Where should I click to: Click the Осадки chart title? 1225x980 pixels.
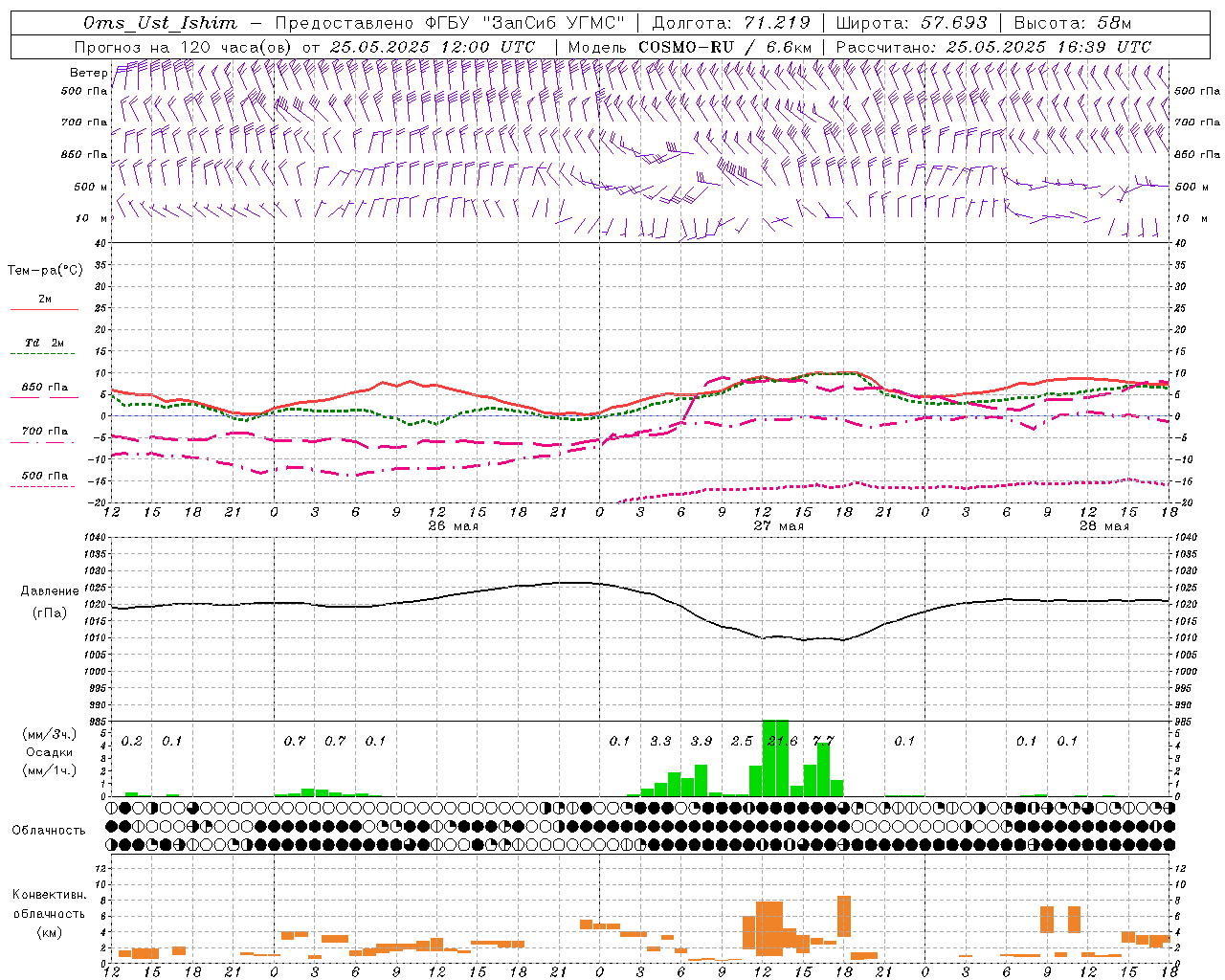point(50,752)
